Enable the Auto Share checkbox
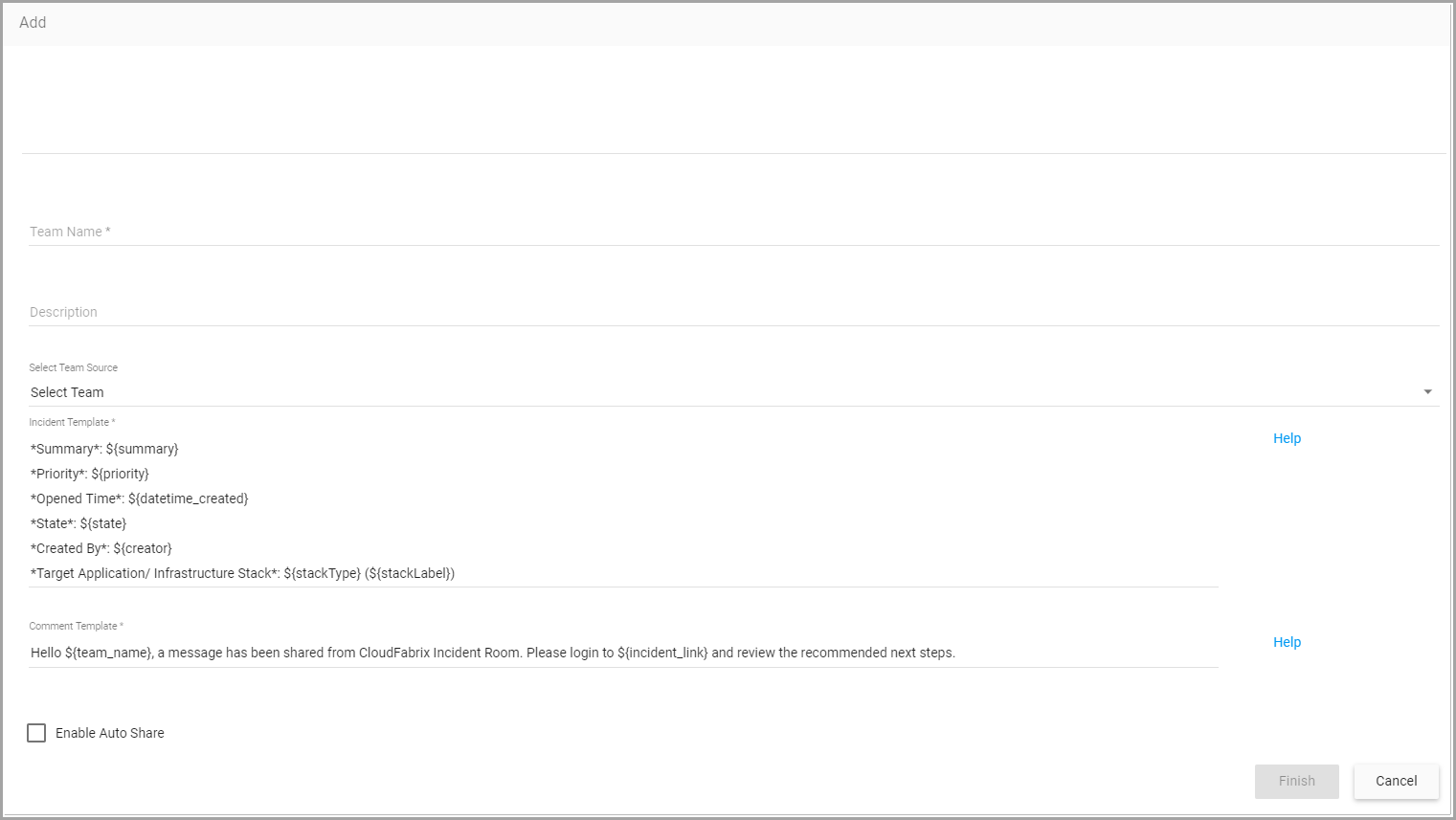Image resolution: width=1456 pixels, height=820 pixels. point(36,733)
